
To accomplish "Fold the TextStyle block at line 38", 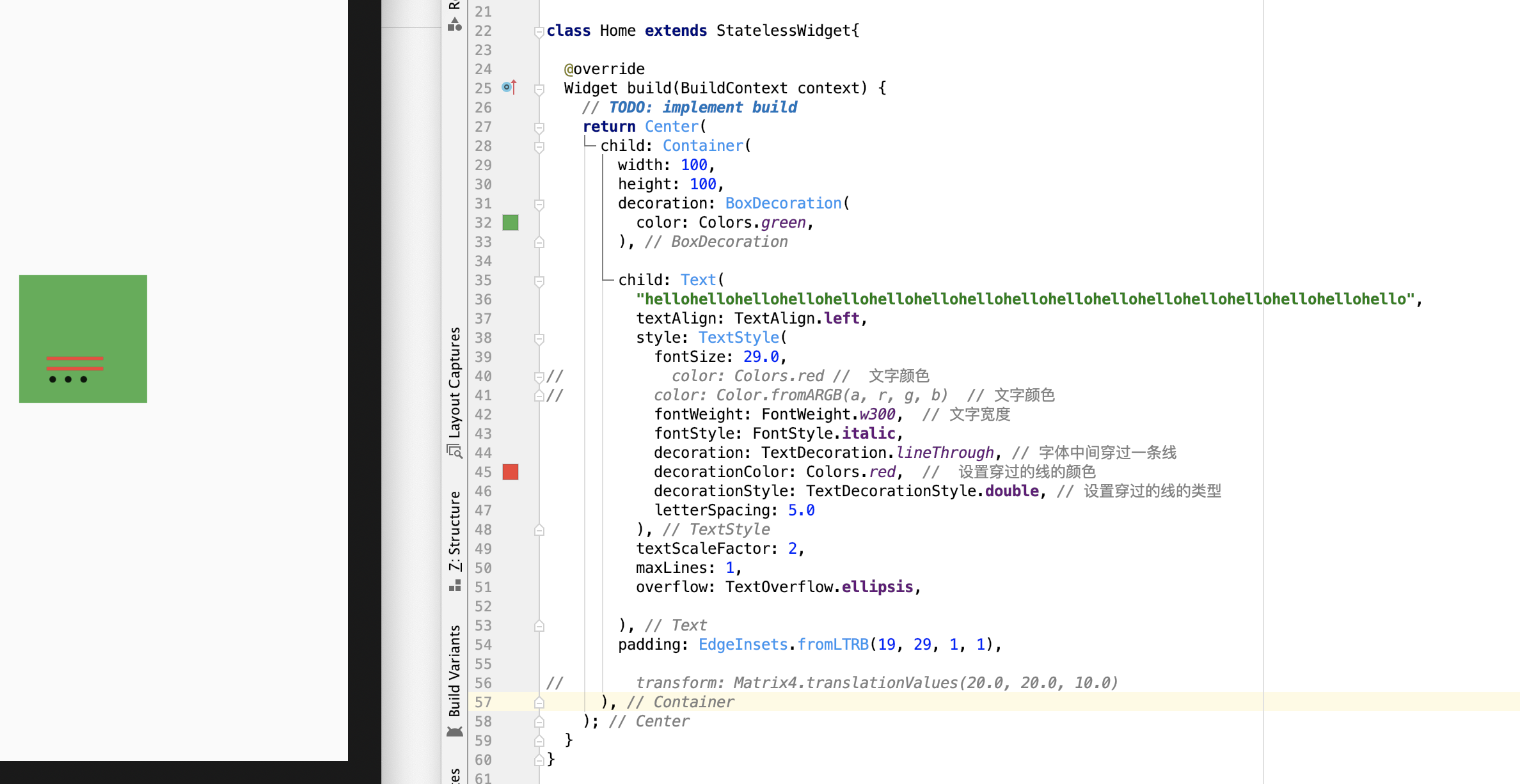I will (539, 338).
